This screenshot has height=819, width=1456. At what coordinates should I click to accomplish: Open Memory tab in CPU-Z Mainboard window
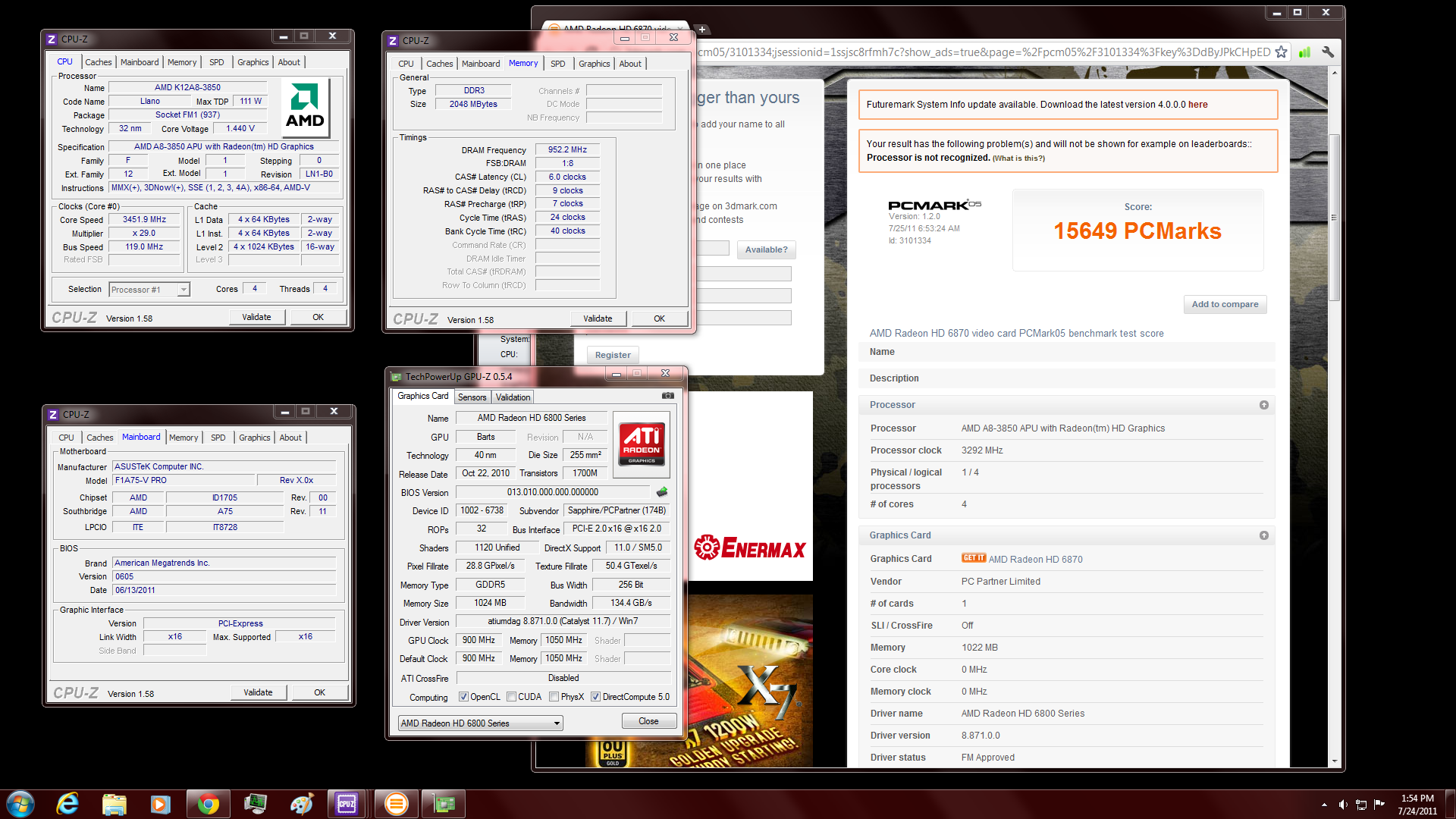[184, 438]
